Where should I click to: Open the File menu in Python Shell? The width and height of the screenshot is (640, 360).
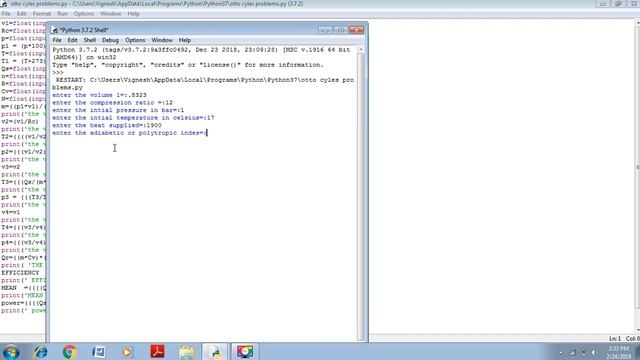(x=57, y=40)
